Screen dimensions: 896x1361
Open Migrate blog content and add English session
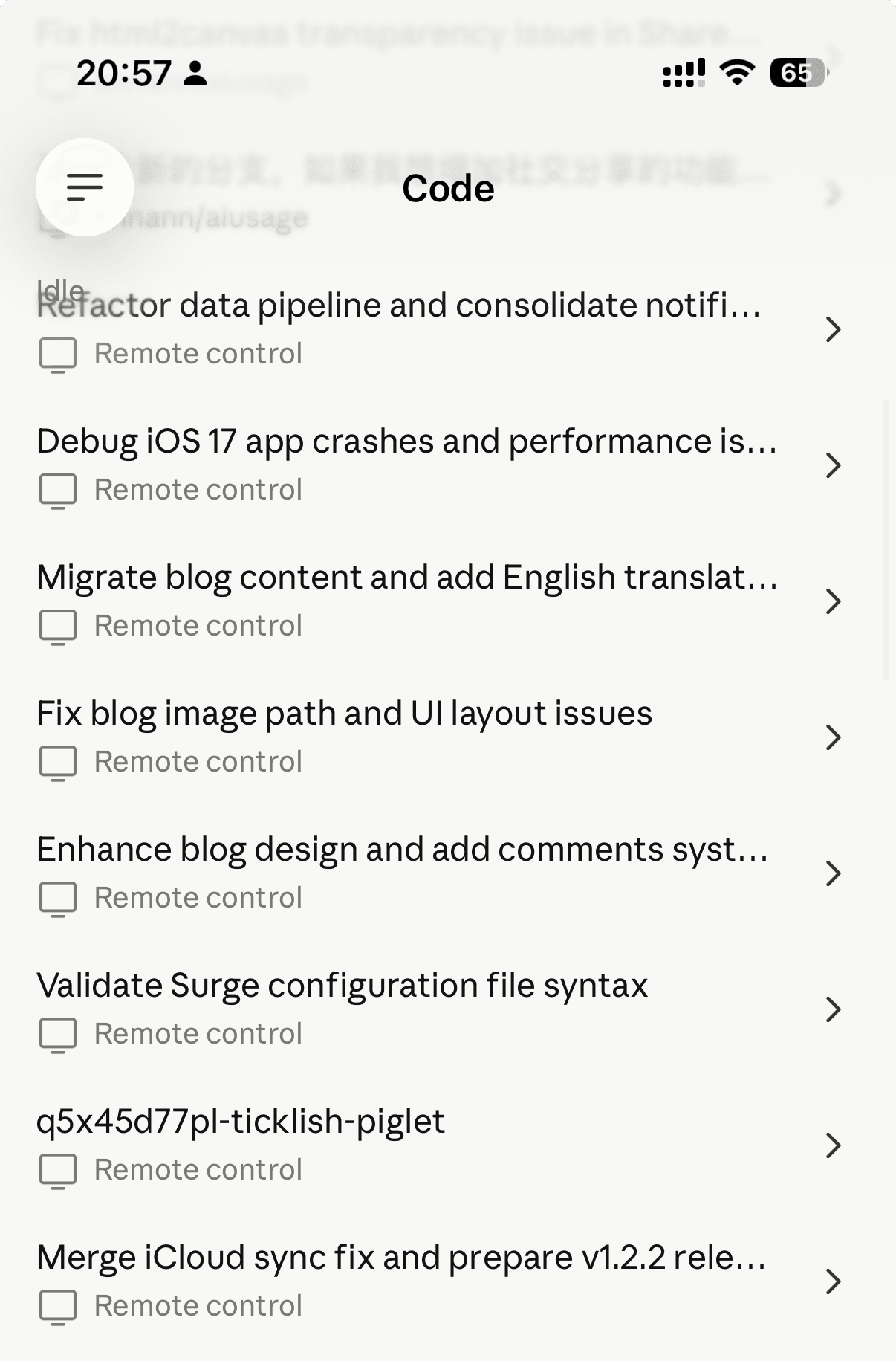(406, 578)
